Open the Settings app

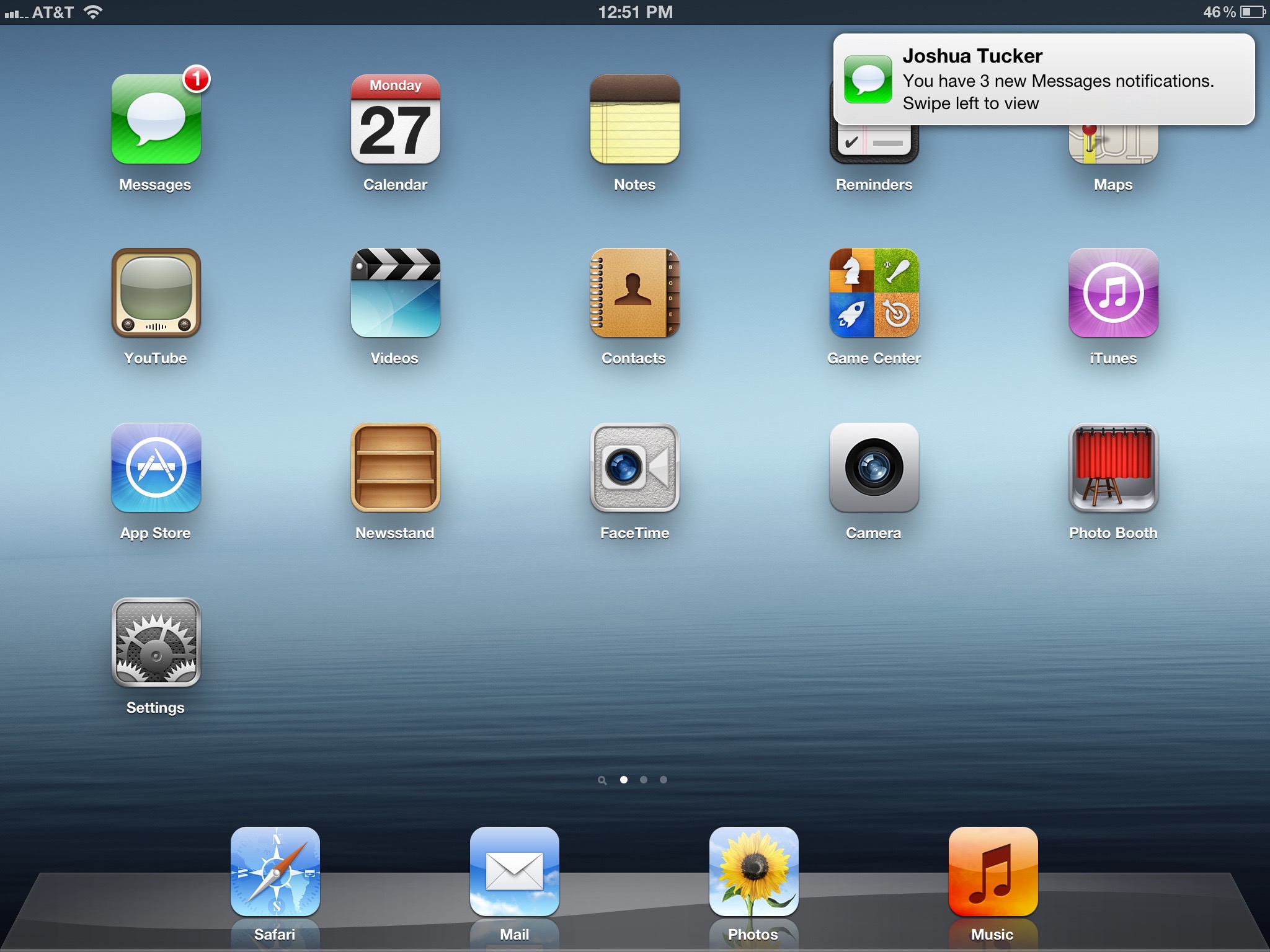[x=156, y=643]
